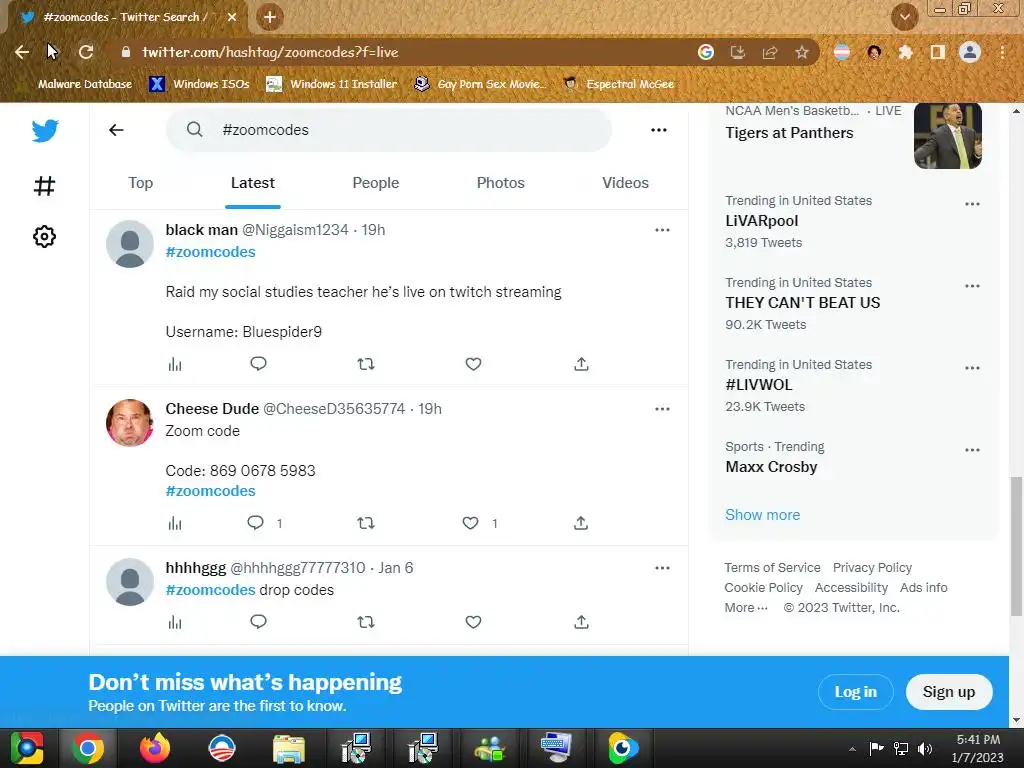Reload the page in Chrome

click(86, 52)
